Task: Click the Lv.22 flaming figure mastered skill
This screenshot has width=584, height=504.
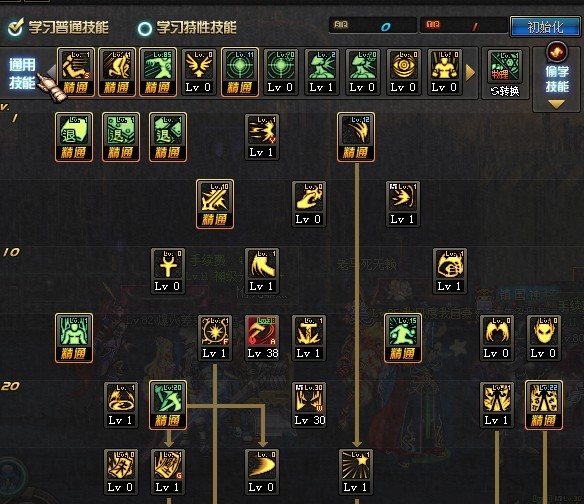Action: point(544,405)
